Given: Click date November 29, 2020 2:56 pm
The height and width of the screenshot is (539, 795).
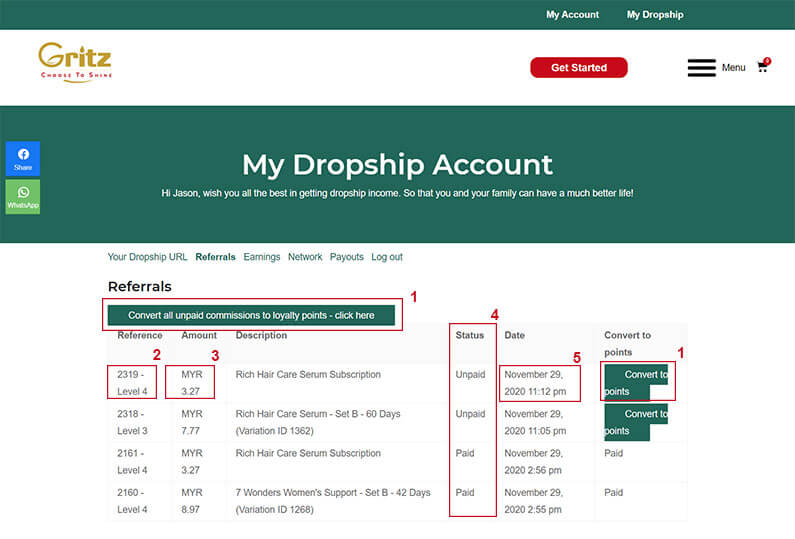Looking at the screenshot, I should click(533, 461).
